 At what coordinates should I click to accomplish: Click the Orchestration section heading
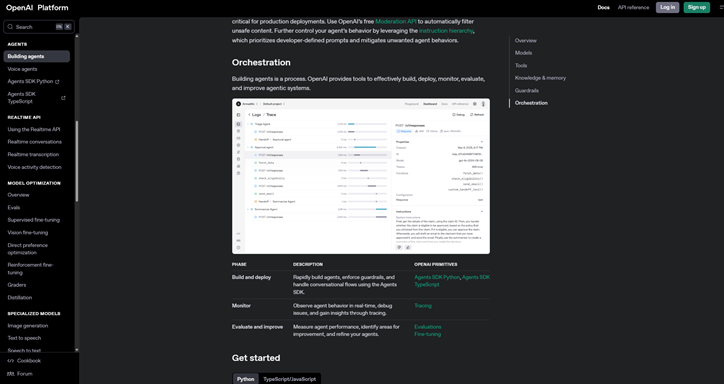coord(261,62)
